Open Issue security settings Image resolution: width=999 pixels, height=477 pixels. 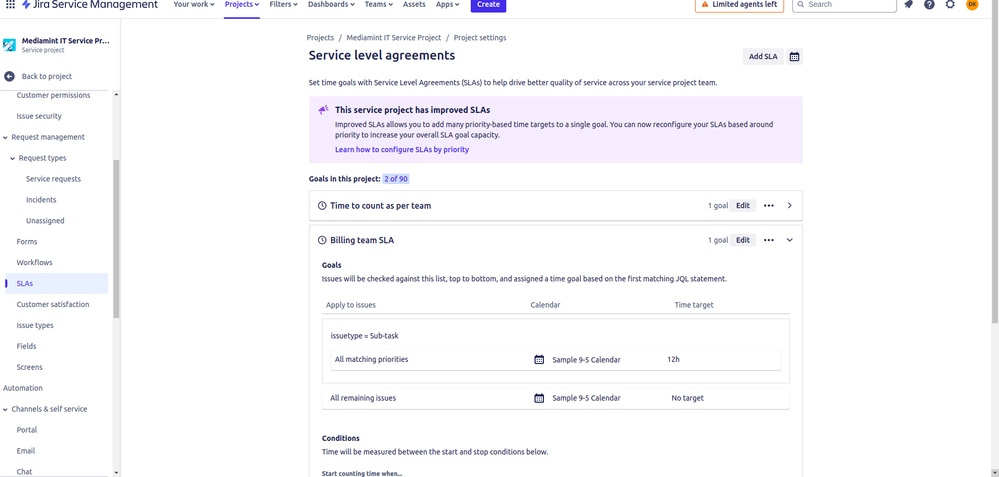39,116
